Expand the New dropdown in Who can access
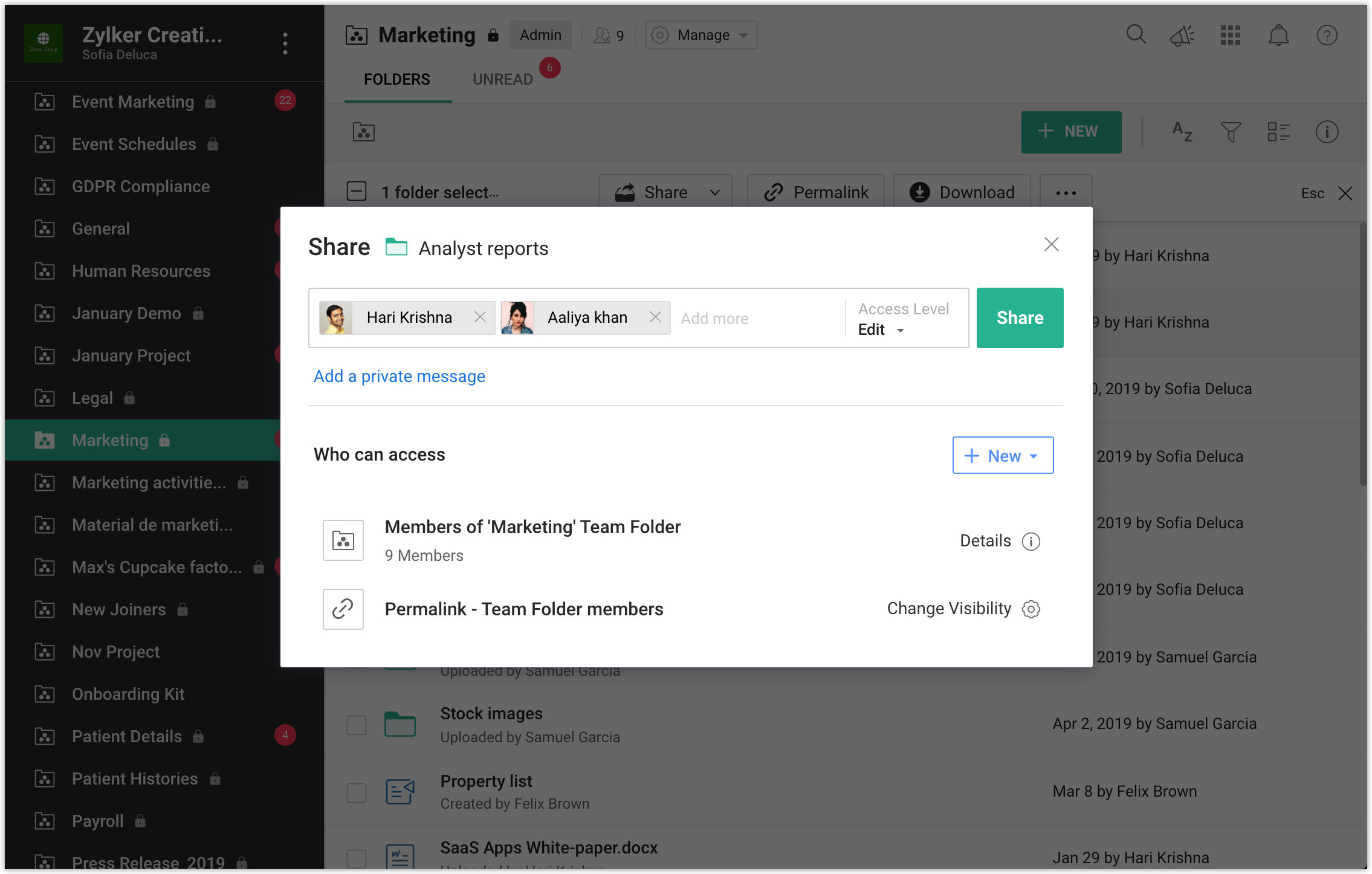 pos(1003,456)
